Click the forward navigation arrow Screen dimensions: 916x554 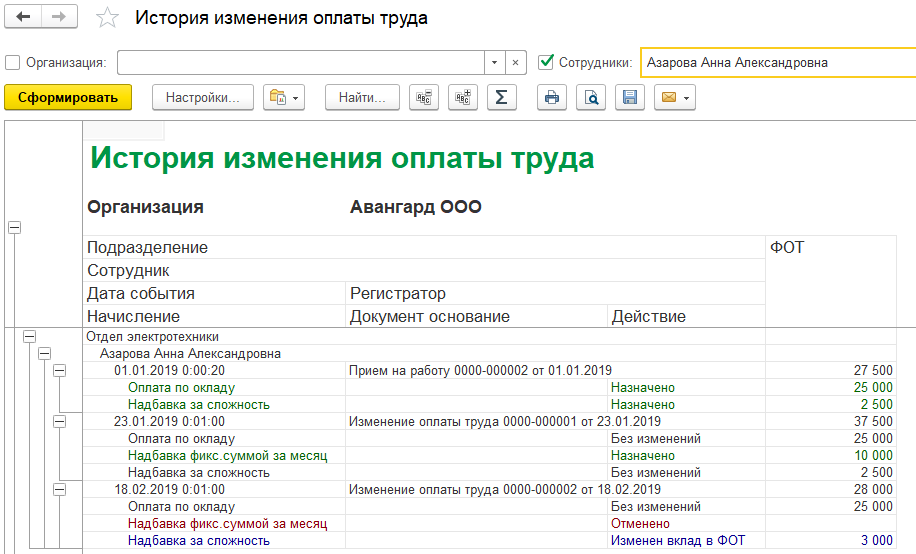(x=59, y=18)
